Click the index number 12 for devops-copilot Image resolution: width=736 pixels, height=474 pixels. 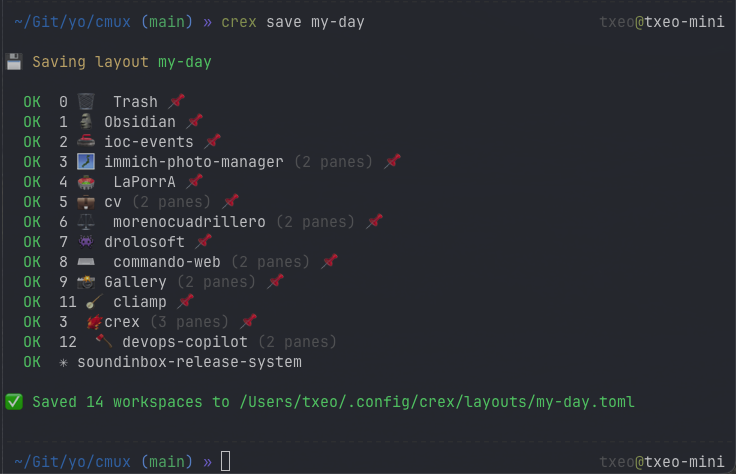coord(68,342)
